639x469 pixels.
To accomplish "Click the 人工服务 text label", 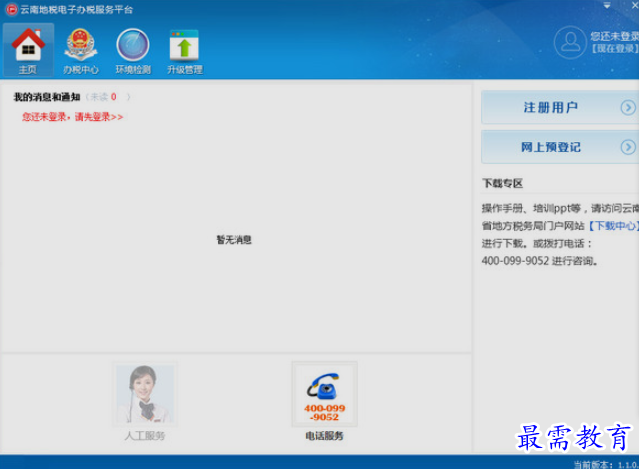I will (x=145, y=436).
